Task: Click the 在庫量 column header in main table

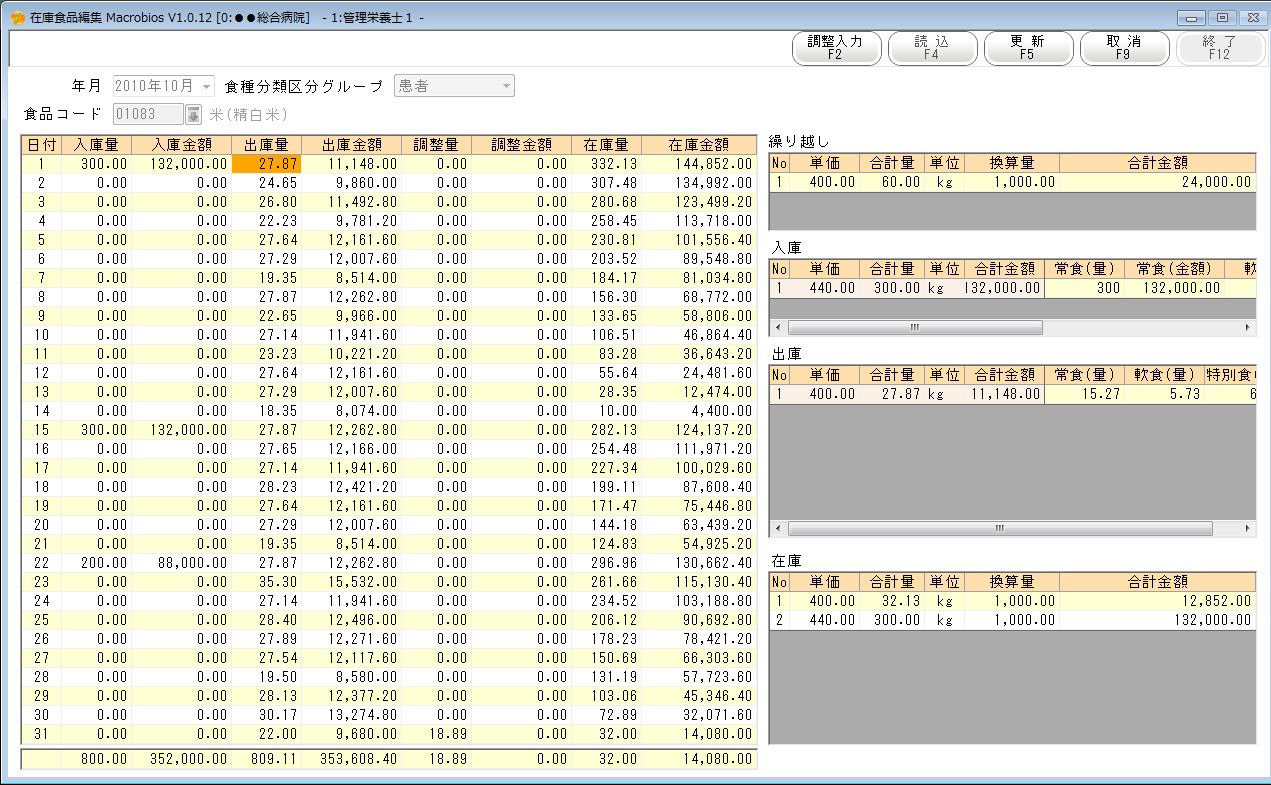Action: tap(606, 145)
